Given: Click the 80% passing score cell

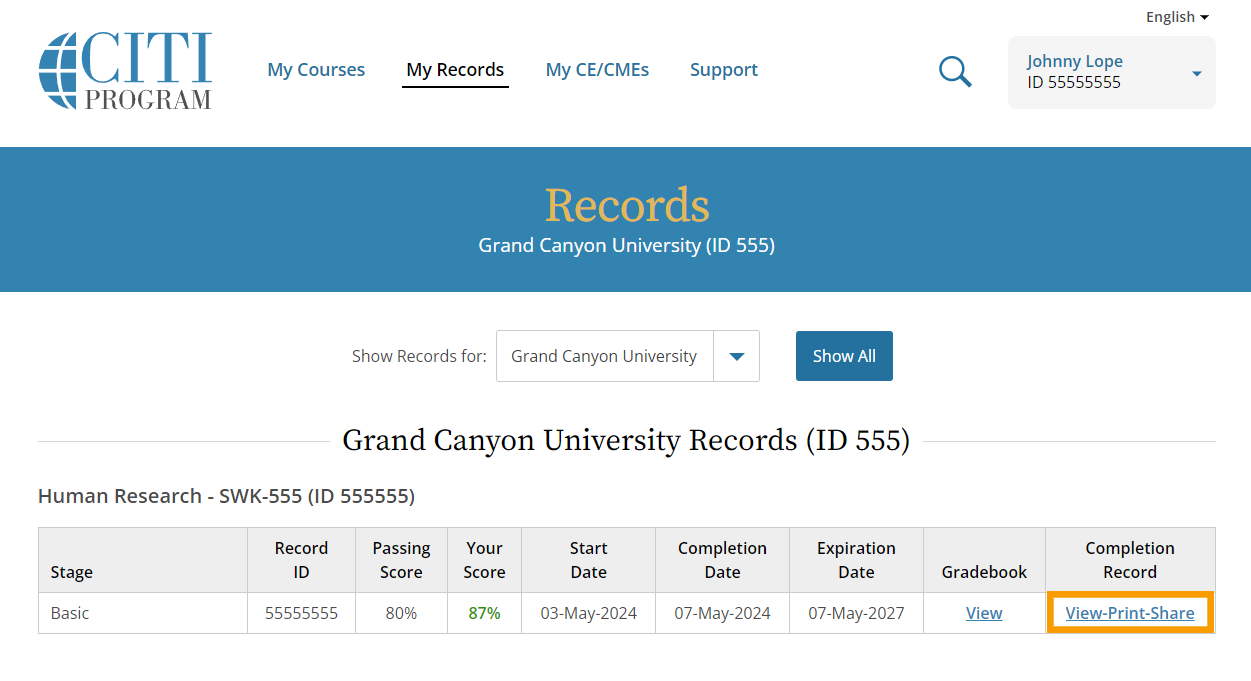Looking at the screenshot, I should point(401,613).
